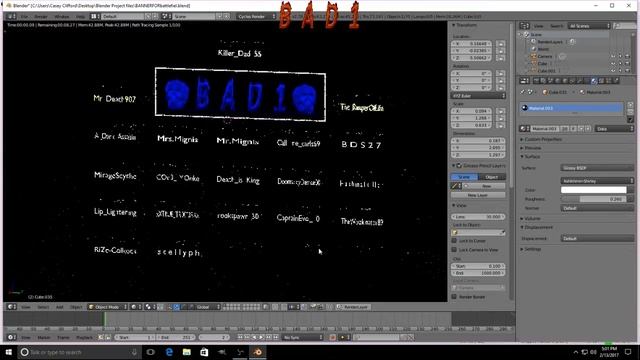640x360 pixels.
Task: Adjust the Roughness slider
Action: (593, 199)
